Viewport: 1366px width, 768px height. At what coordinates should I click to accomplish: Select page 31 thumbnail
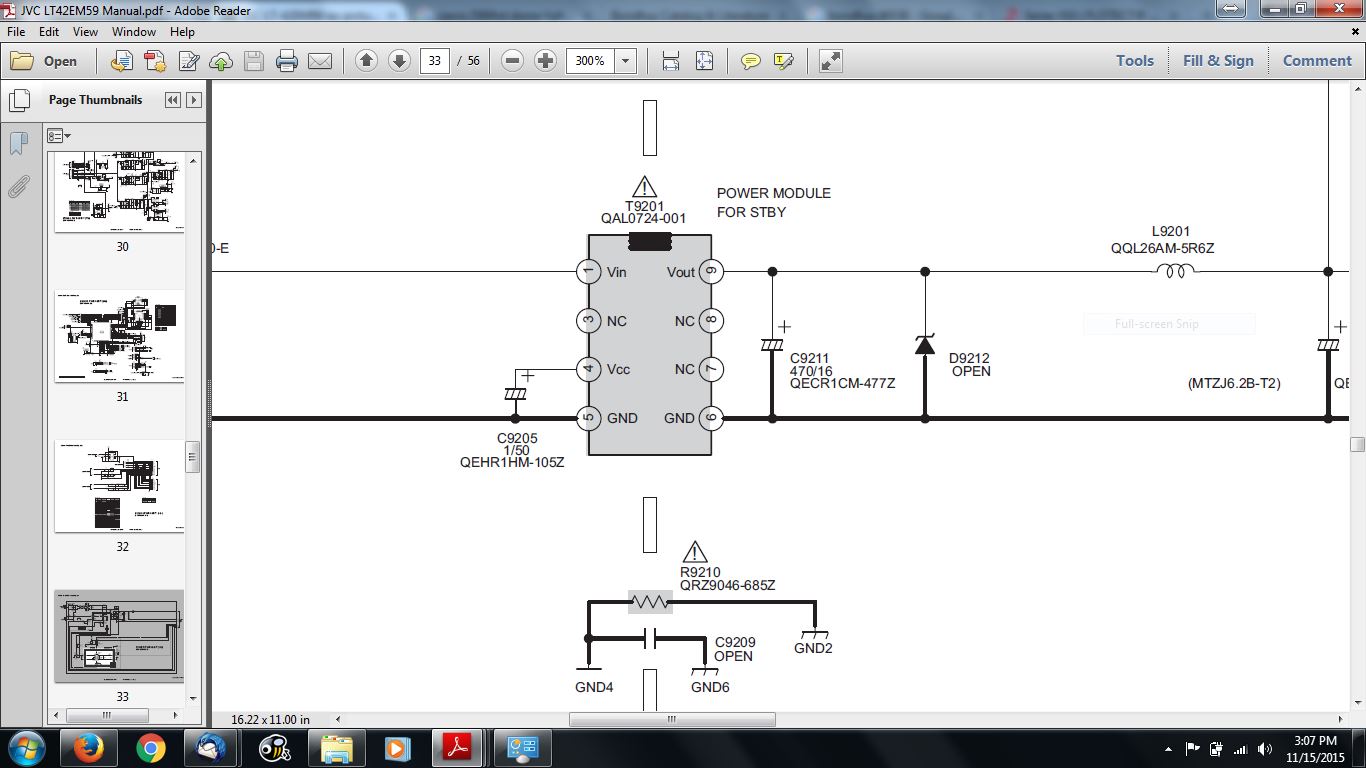(120, 337)
